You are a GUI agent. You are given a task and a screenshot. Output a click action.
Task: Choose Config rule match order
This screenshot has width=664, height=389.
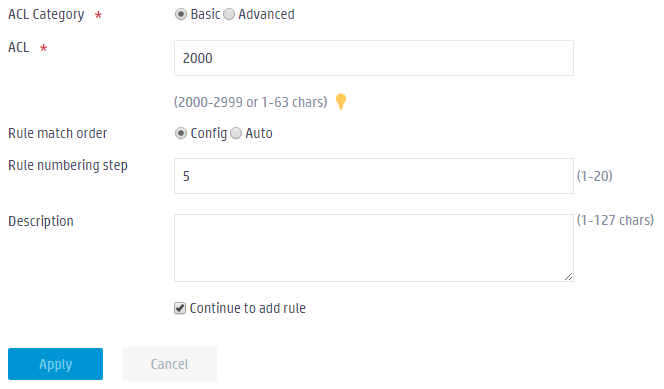pos(181,133)
